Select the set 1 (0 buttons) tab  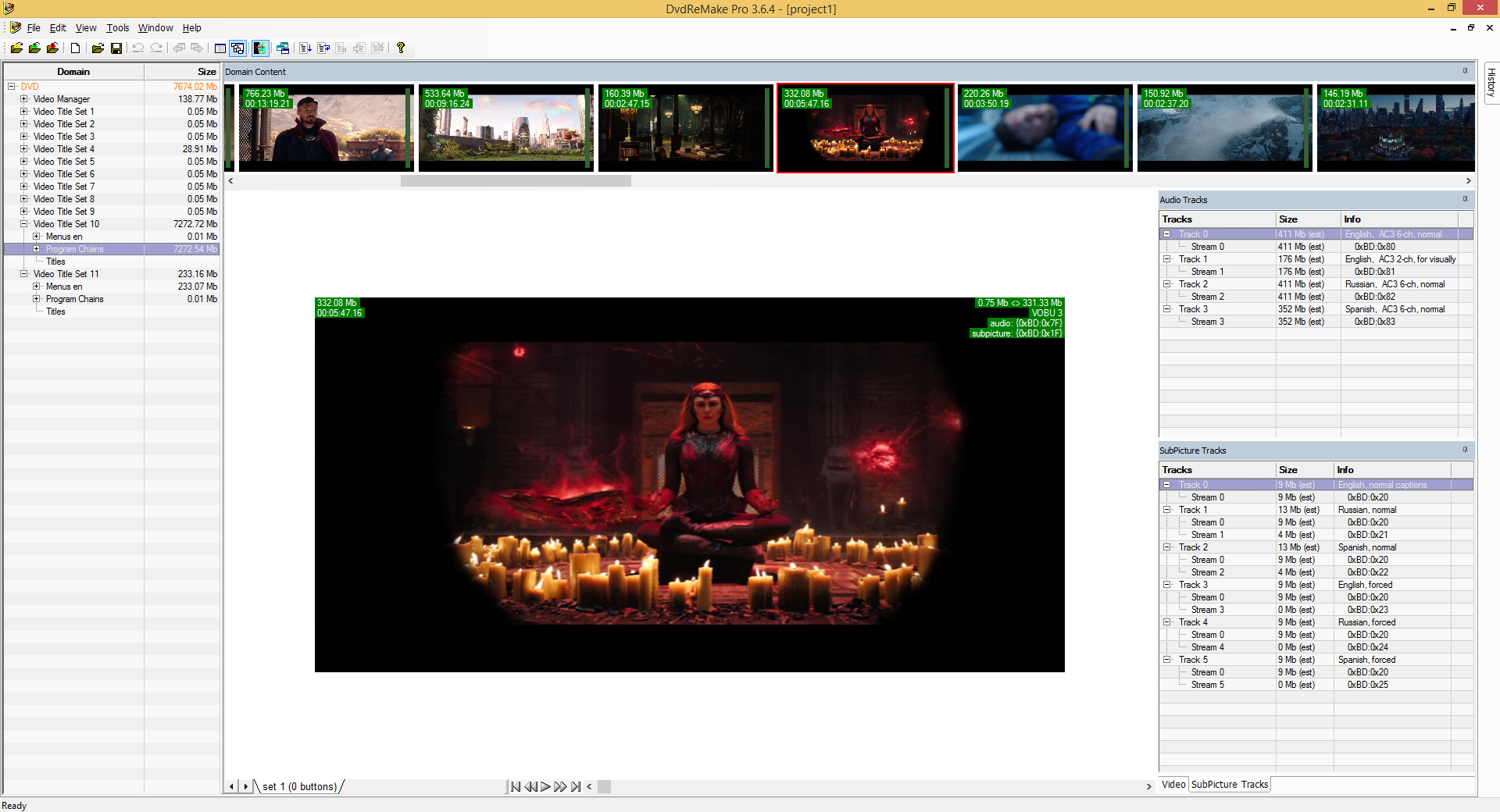[x=299, y=786]
